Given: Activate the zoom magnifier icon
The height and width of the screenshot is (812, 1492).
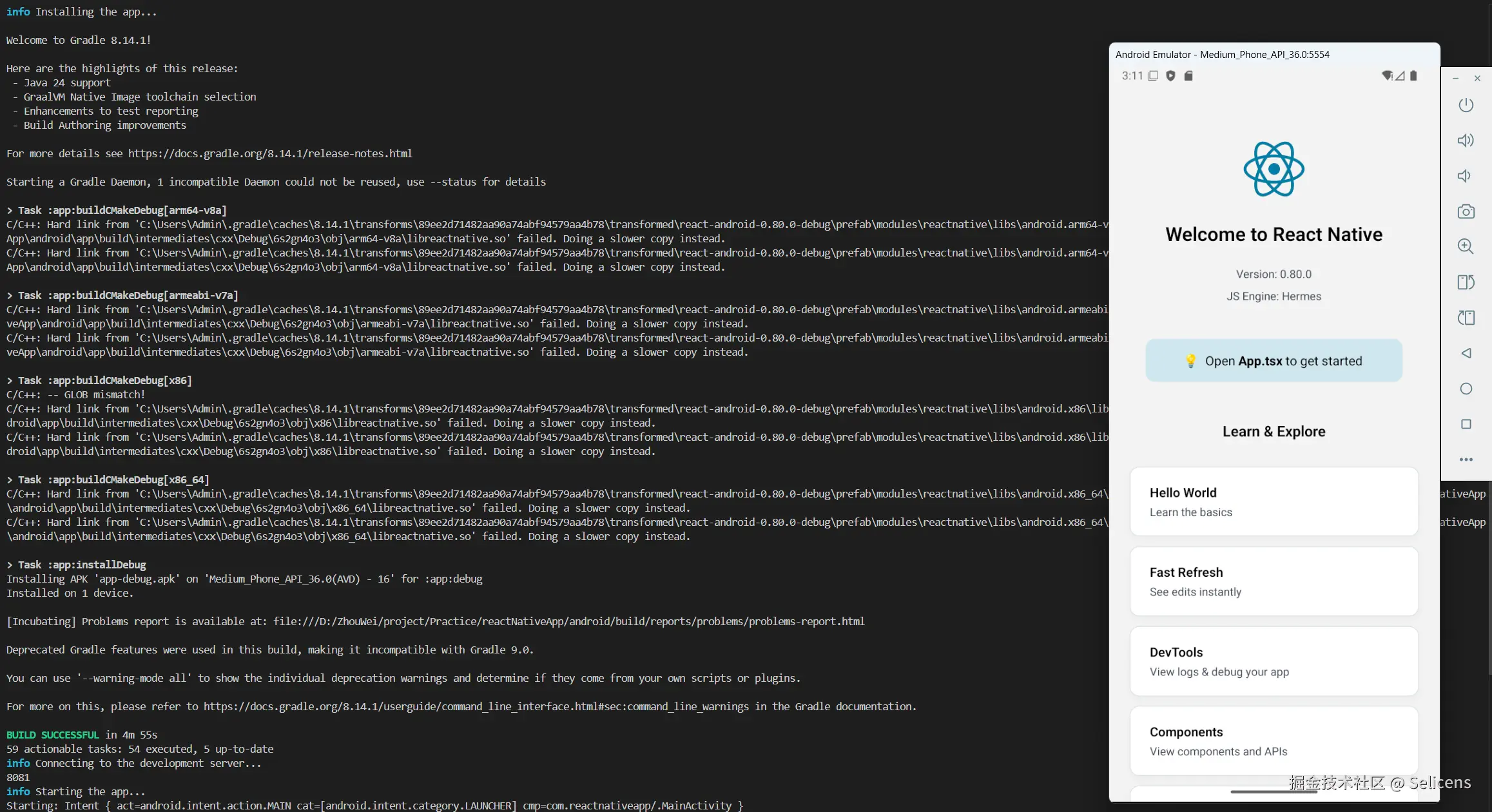Looking at the screenshot, I should 1466,246.
